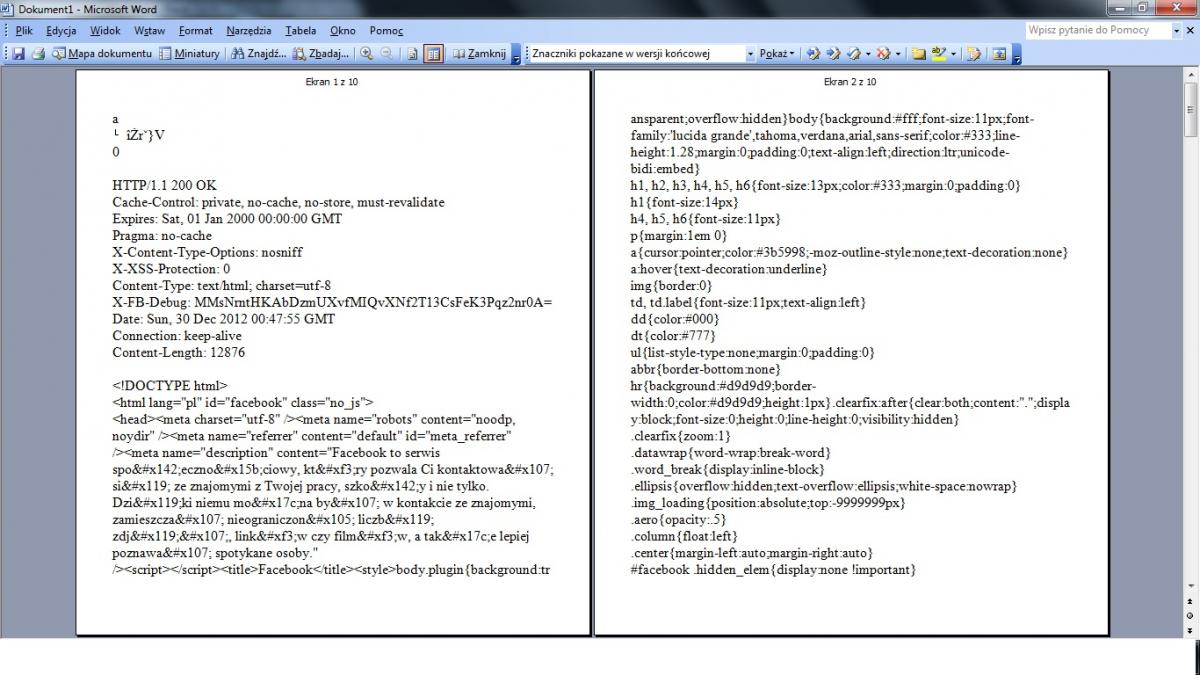This screenshot has width=1200, height=675.
Task: Open the Pokaż dropdown menu
Action: click(776, 53)
